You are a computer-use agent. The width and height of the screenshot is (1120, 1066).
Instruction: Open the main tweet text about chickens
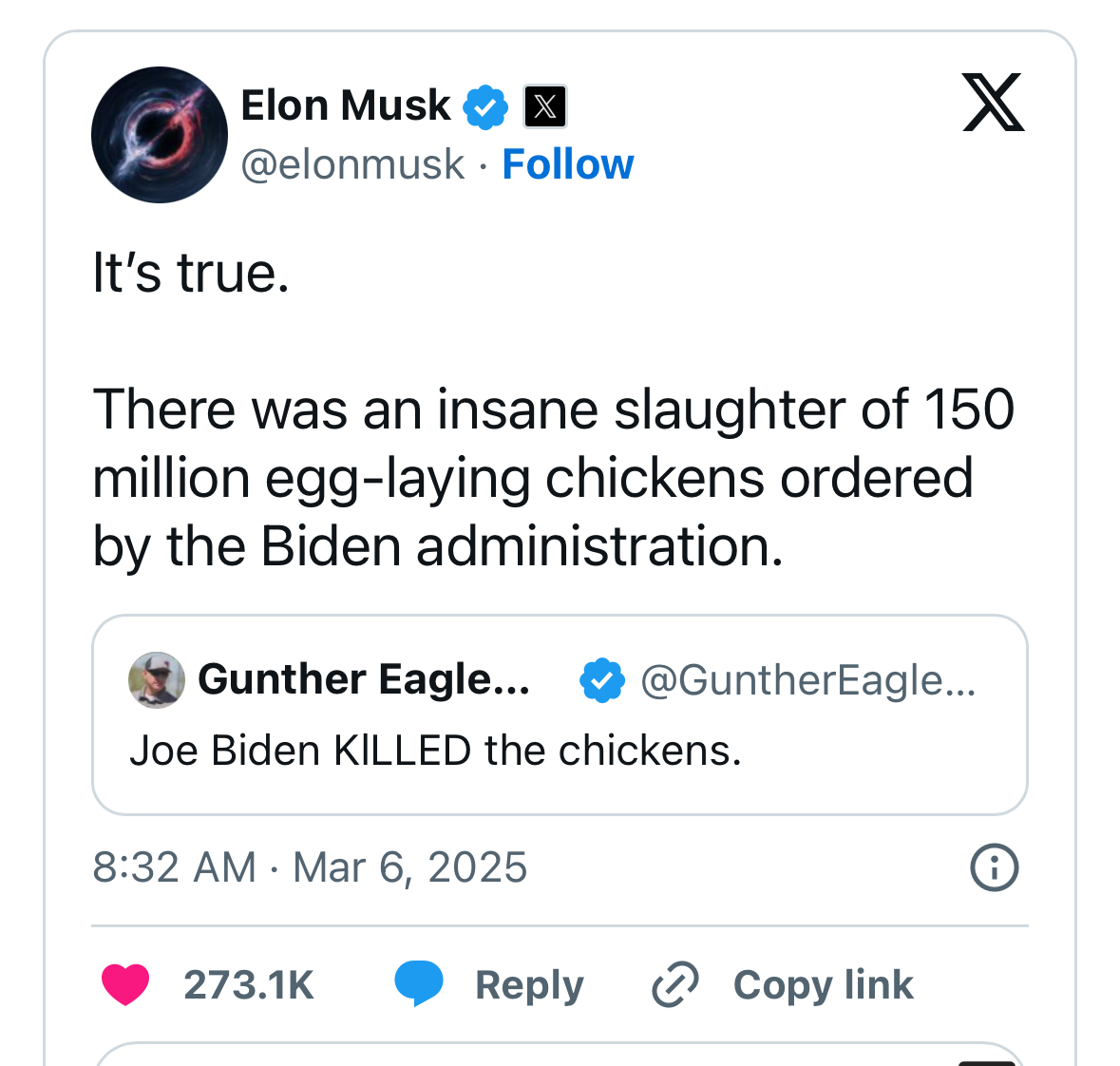click(553, 477)
